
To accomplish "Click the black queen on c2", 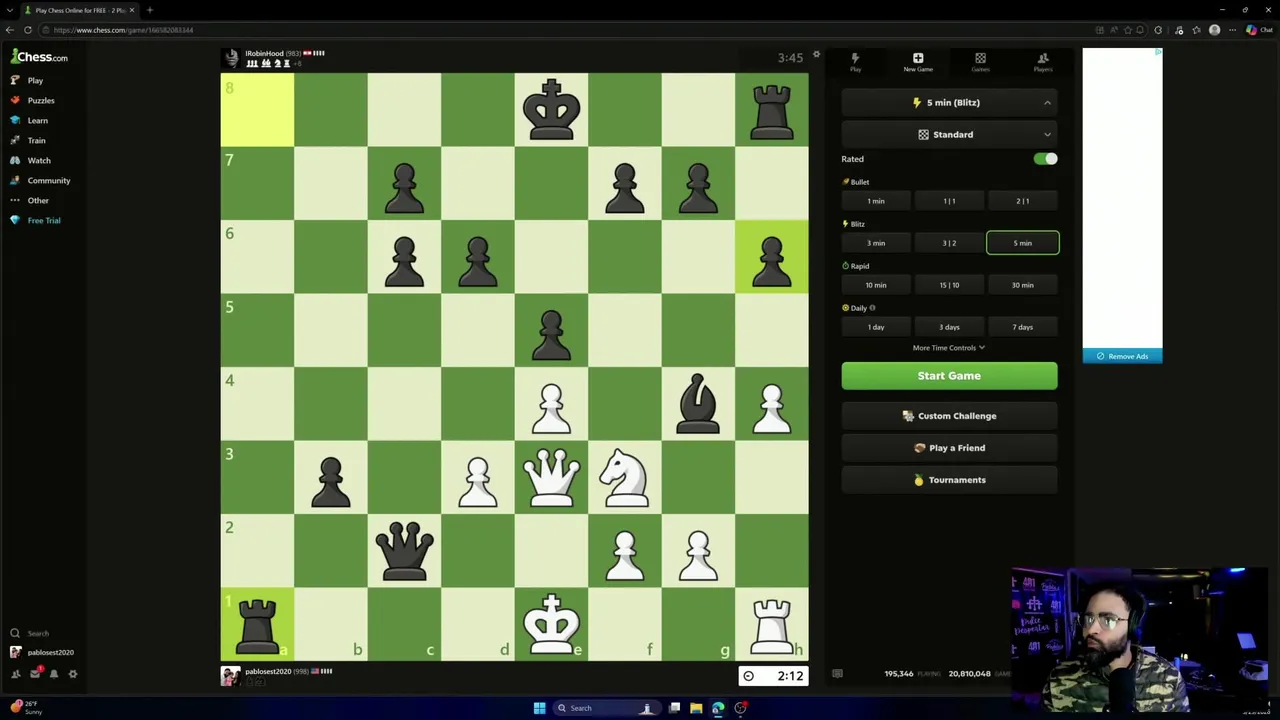I will (x=404, y=551).
